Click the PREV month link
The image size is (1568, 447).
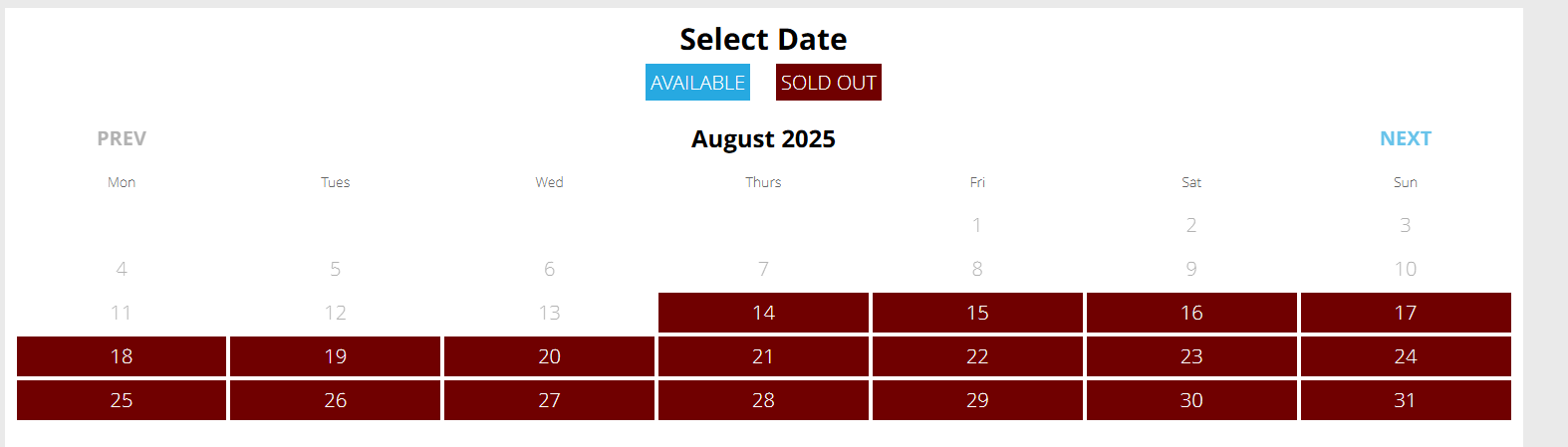122,139
